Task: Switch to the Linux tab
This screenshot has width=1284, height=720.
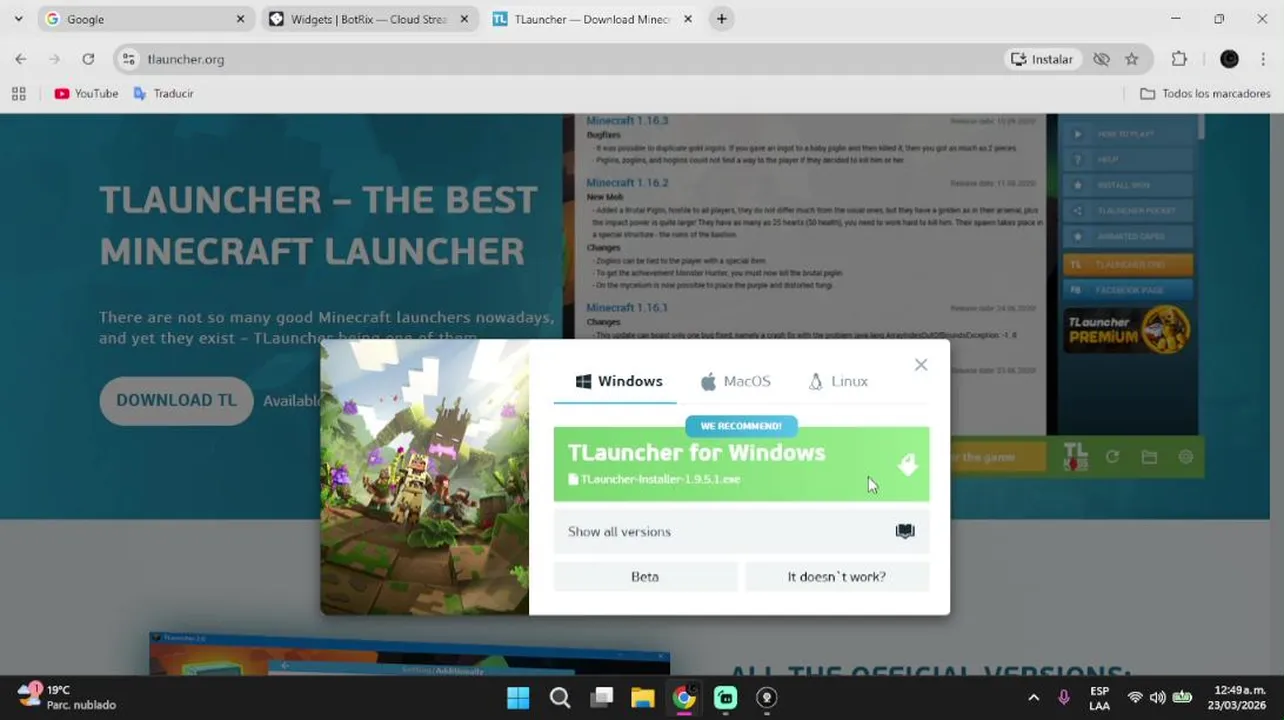Action: pos(838,381)
